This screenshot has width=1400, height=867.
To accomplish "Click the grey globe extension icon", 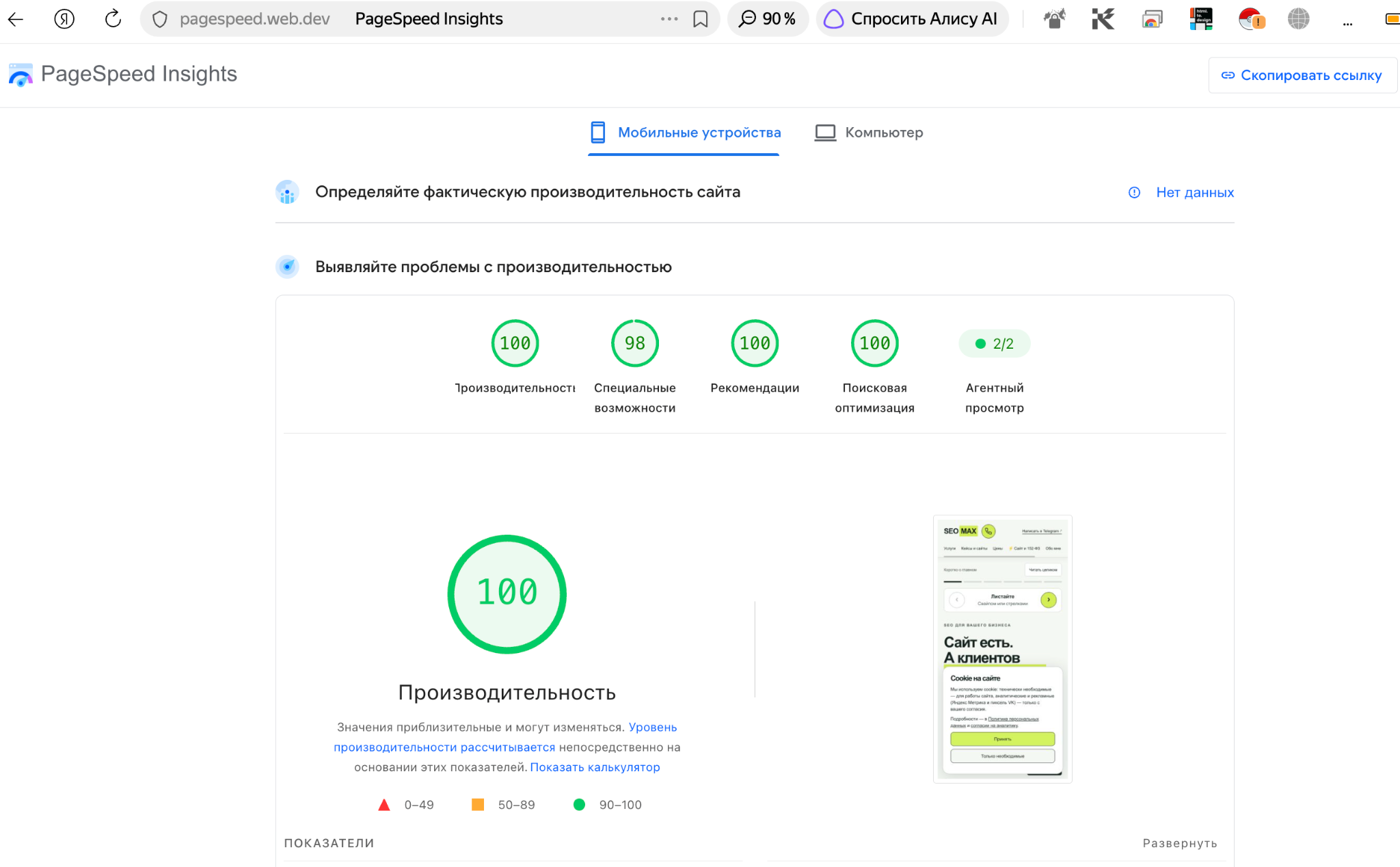I will pos(1298,19).
